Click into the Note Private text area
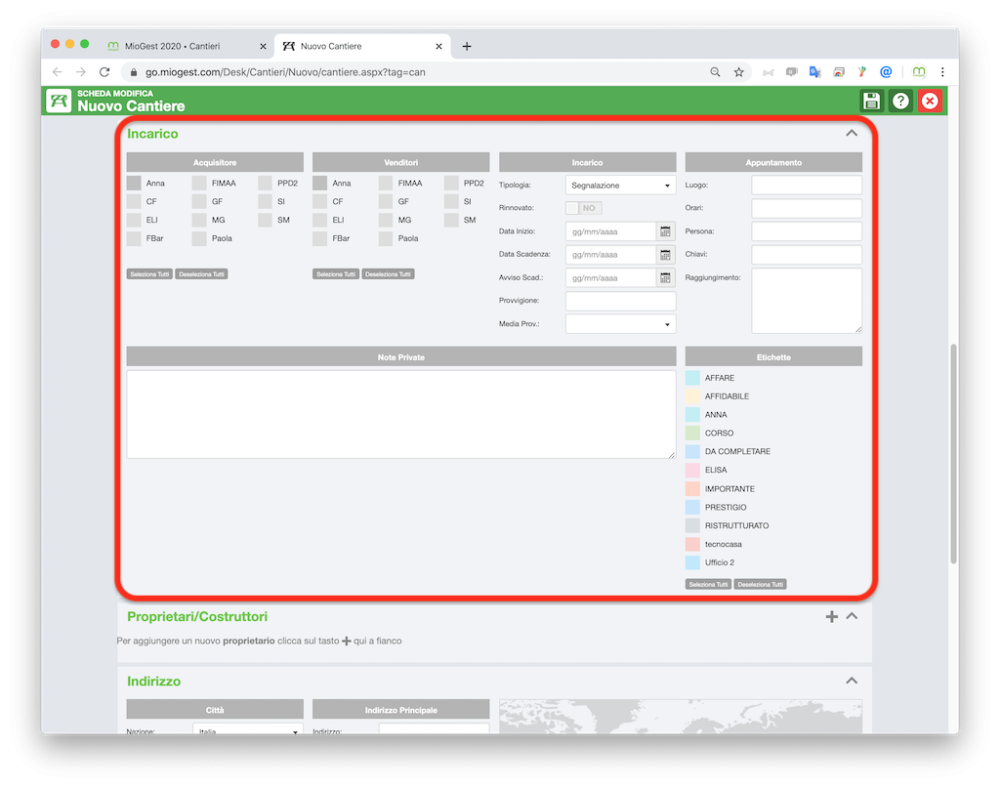1000x788 pixels. [x=401, y=414]
